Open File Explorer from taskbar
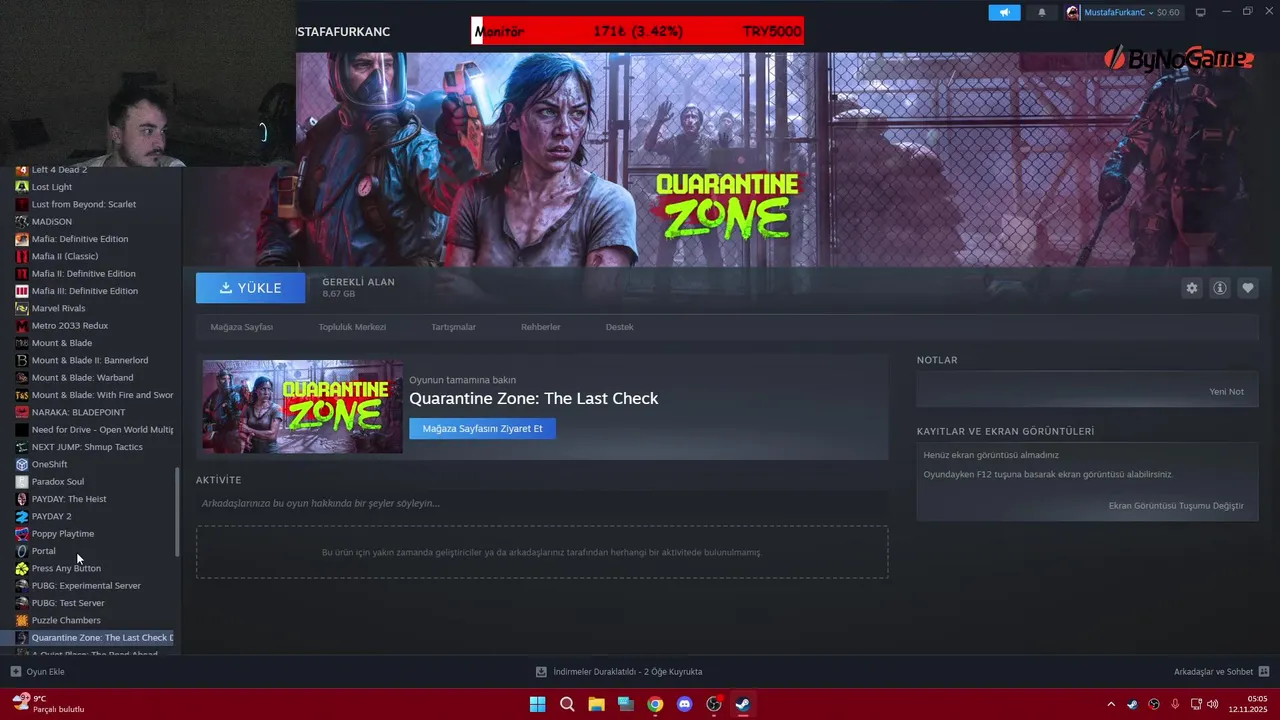 pyautogui.click(x=596, y=704)
